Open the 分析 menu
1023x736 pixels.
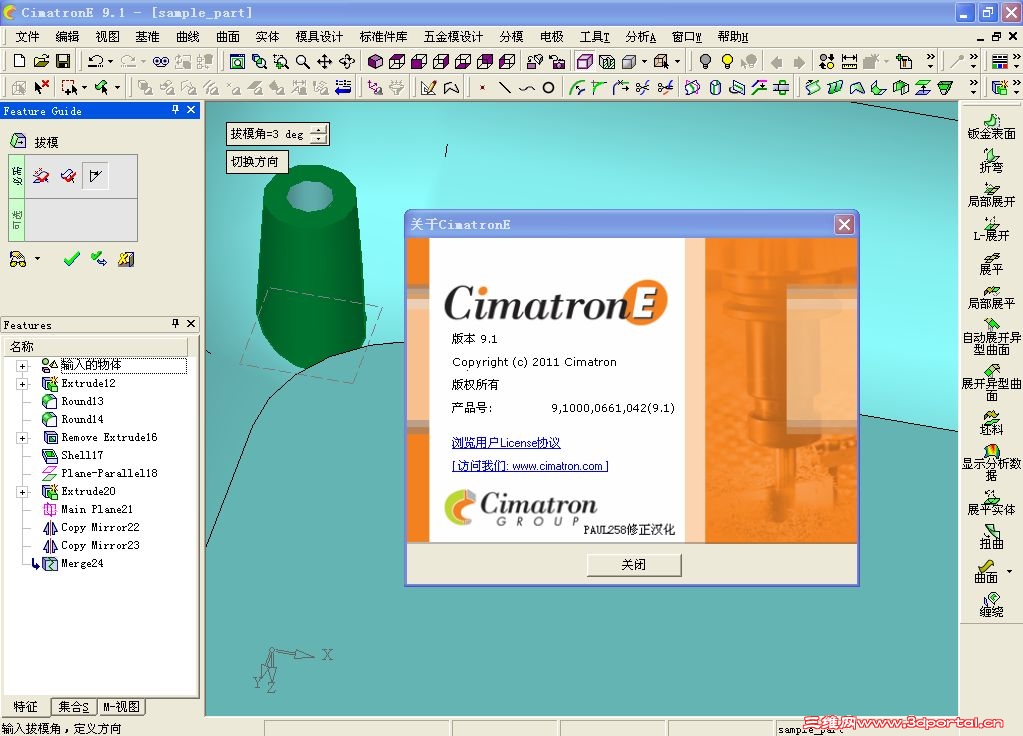coord(641,37)
